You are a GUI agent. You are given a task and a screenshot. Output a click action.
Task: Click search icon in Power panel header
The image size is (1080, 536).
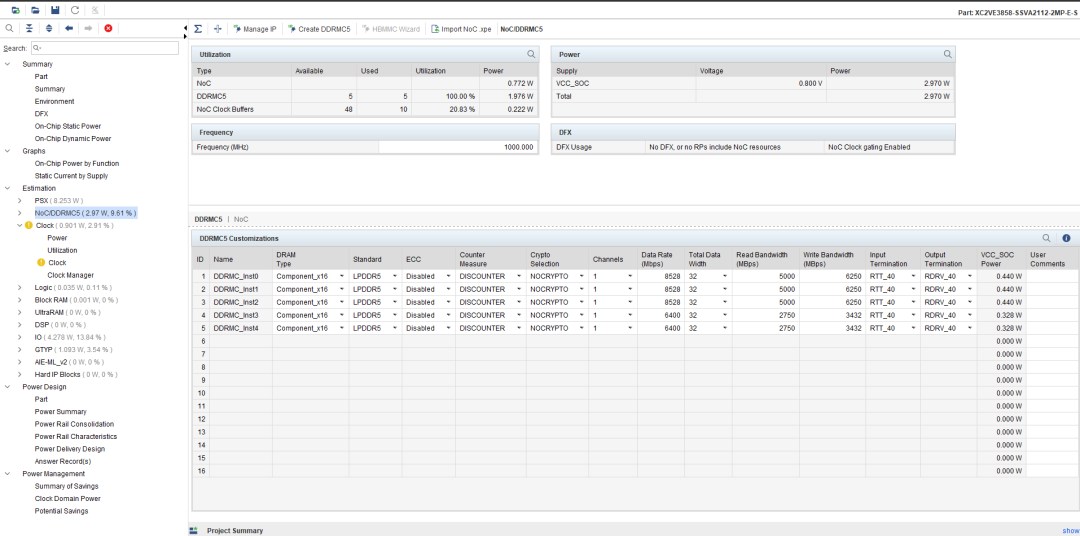[x=948, y=54]
